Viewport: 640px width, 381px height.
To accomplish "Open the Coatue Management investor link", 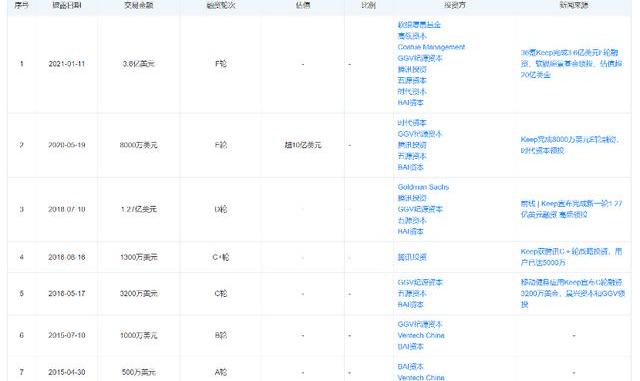I will (x=431, y=47).
